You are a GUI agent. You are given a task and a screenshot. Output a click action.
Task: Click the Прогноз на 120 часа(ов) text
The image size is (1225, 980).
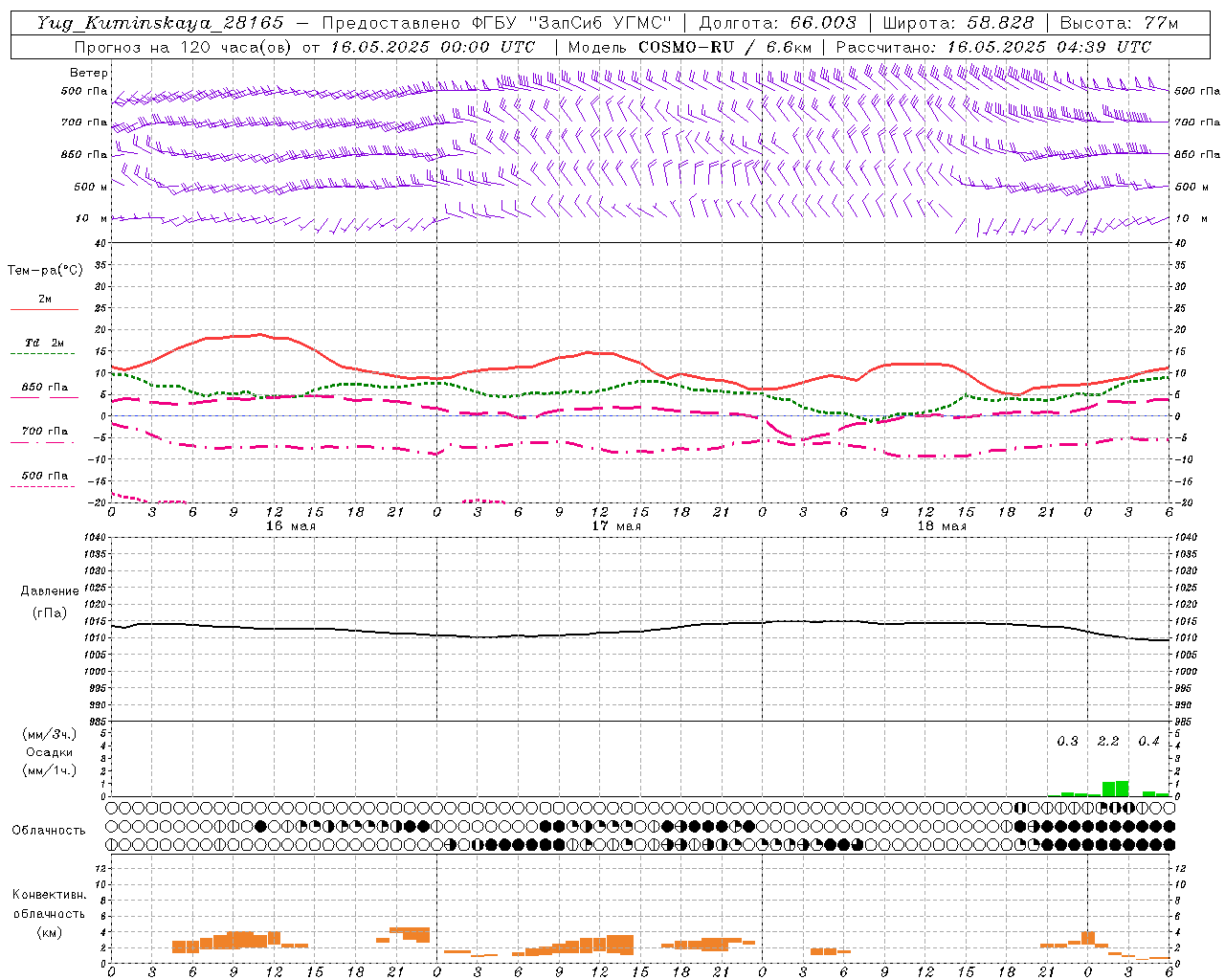[184, 47]
